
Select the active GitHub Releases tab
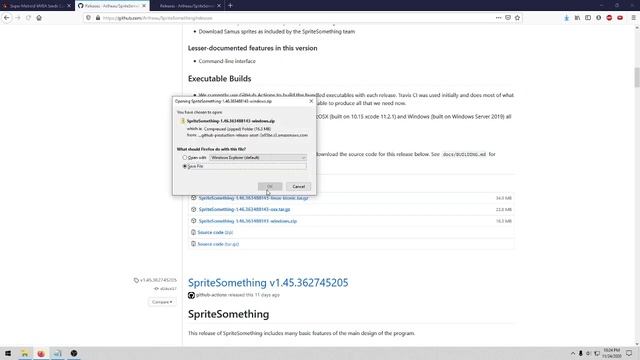tap(111, 6)
